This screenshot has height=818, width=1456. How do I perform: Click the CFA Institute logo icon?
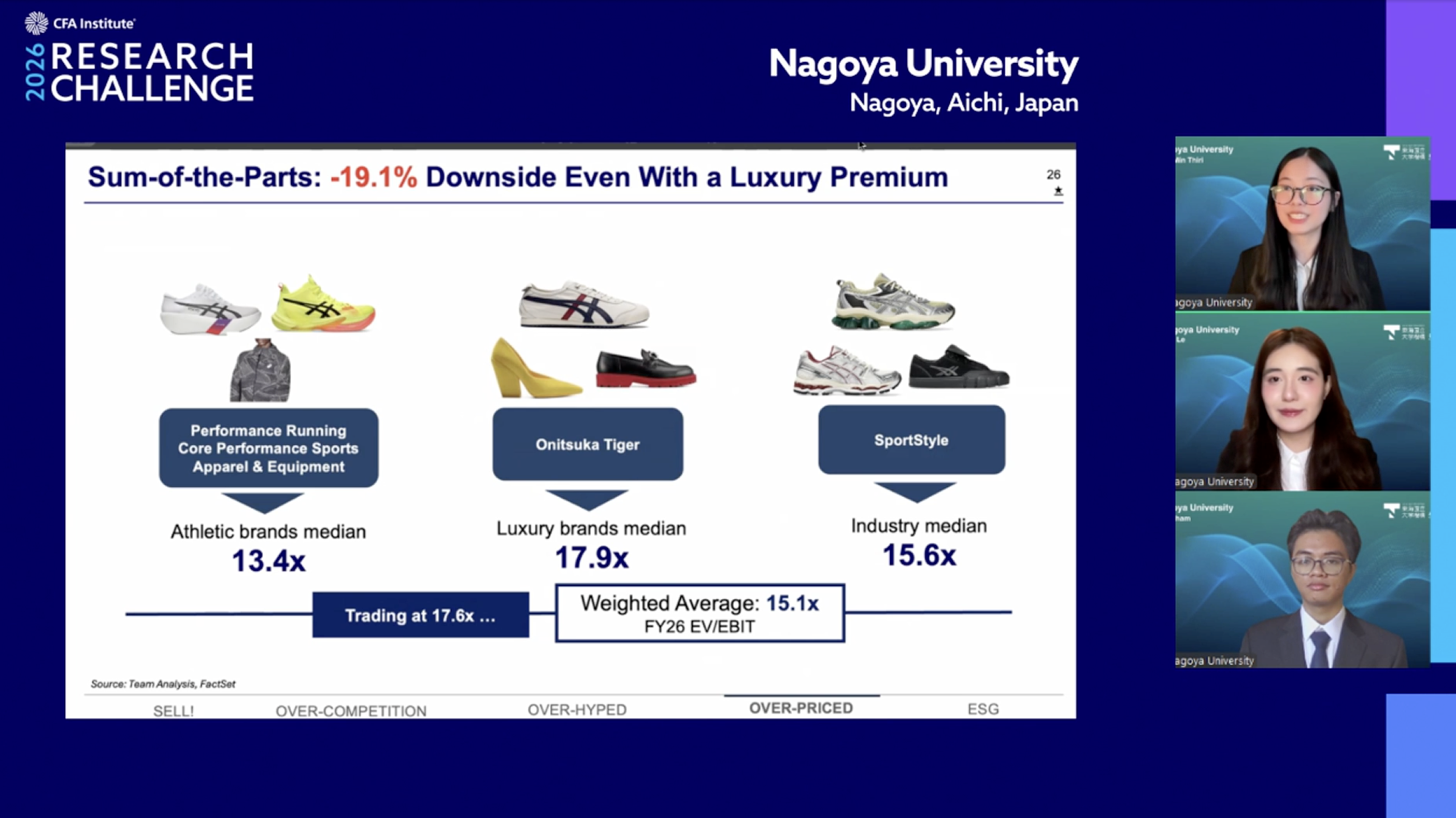point(36,23)
